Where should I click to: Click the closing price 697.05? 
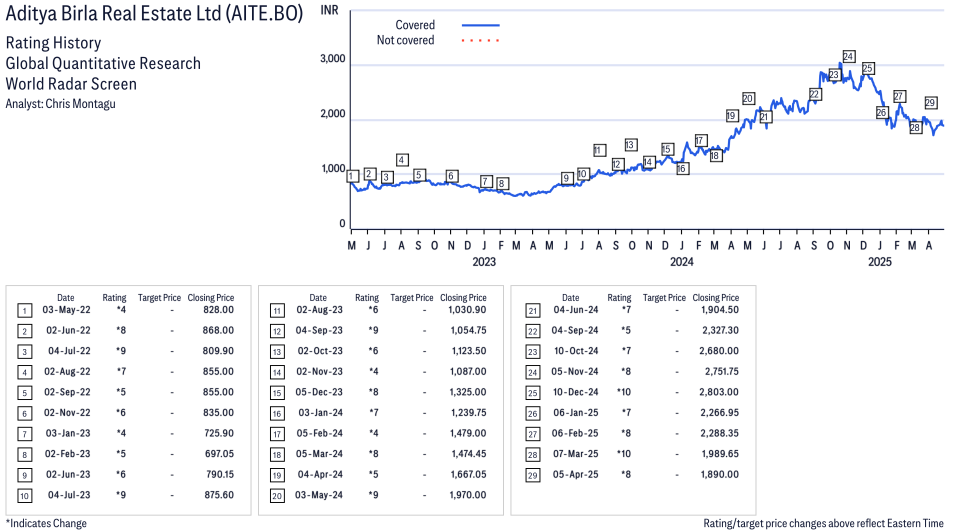tap(219, 454)
